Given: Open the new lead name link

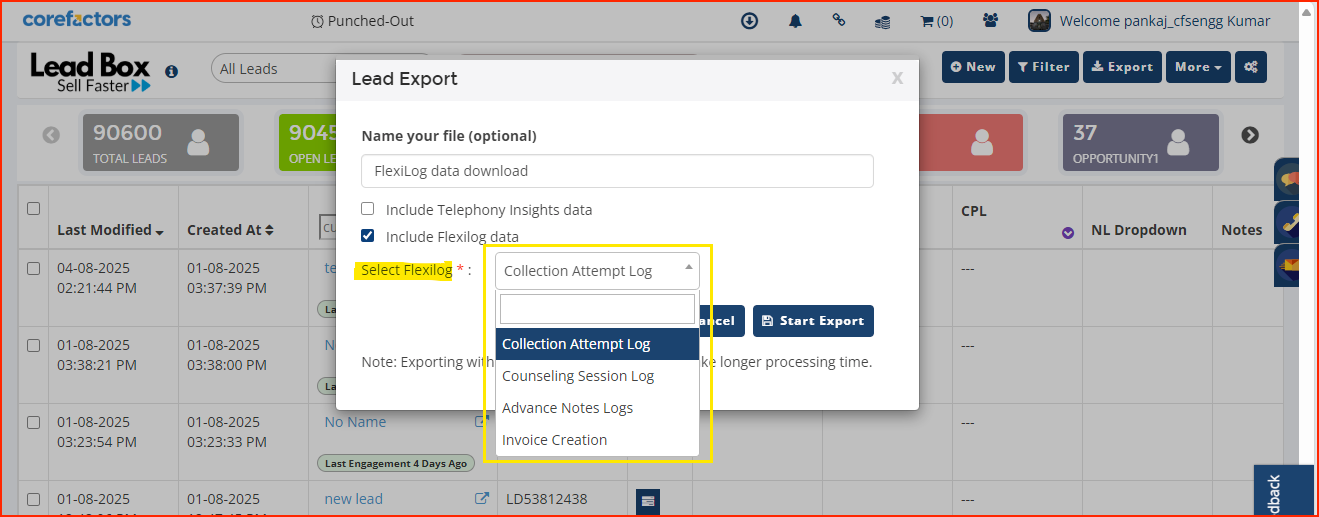Looking at the screenshot, I should tap(353, 499).
